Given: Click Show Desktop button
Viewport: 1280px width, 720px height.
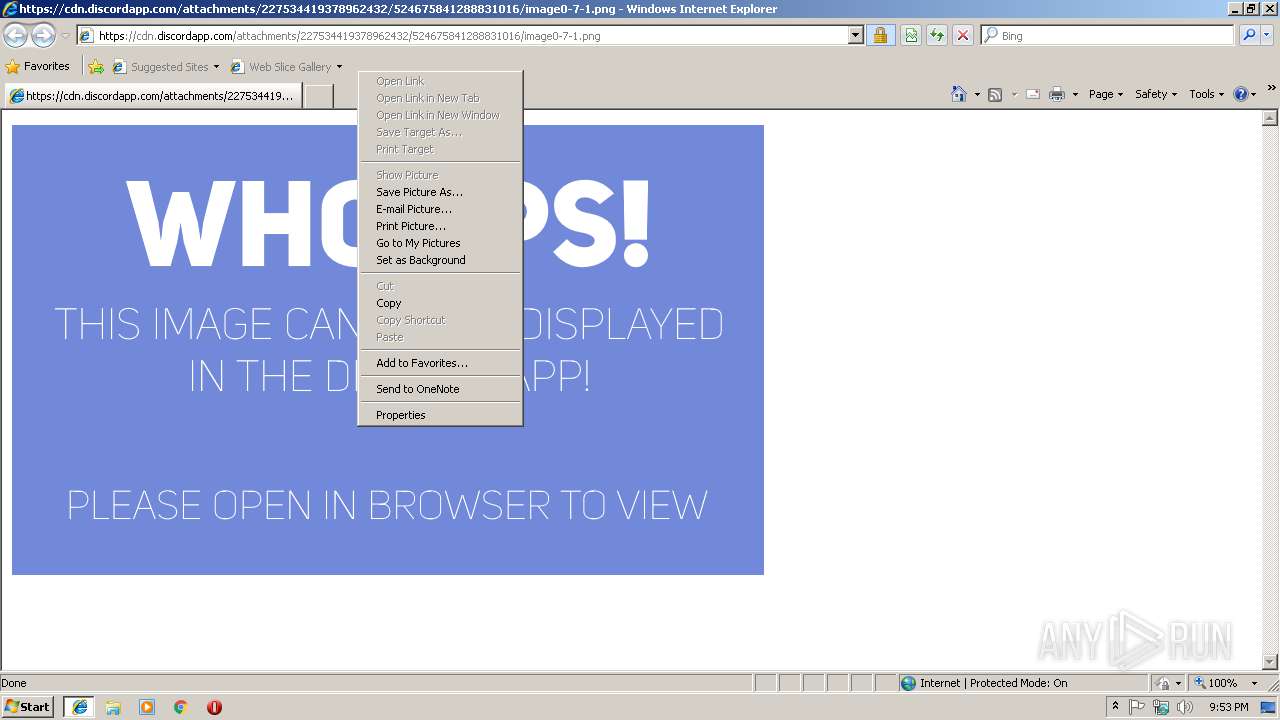Looking at the screenshot, I should click(1270, 707).
